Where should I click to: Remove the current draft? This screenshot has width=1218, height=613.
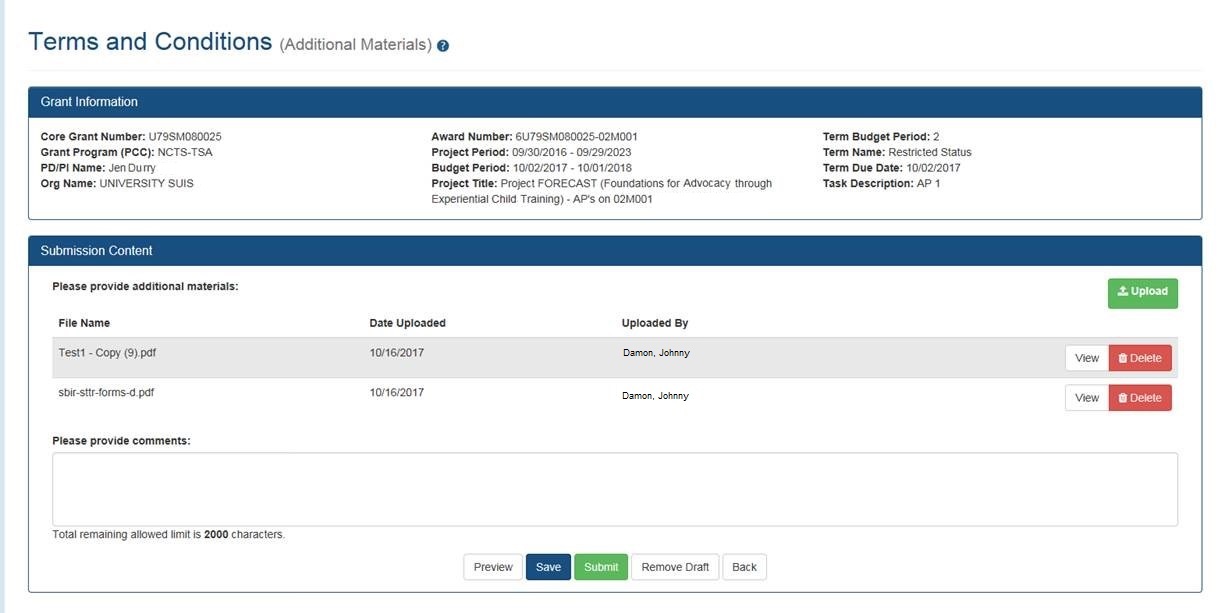[x=674, y=566]
